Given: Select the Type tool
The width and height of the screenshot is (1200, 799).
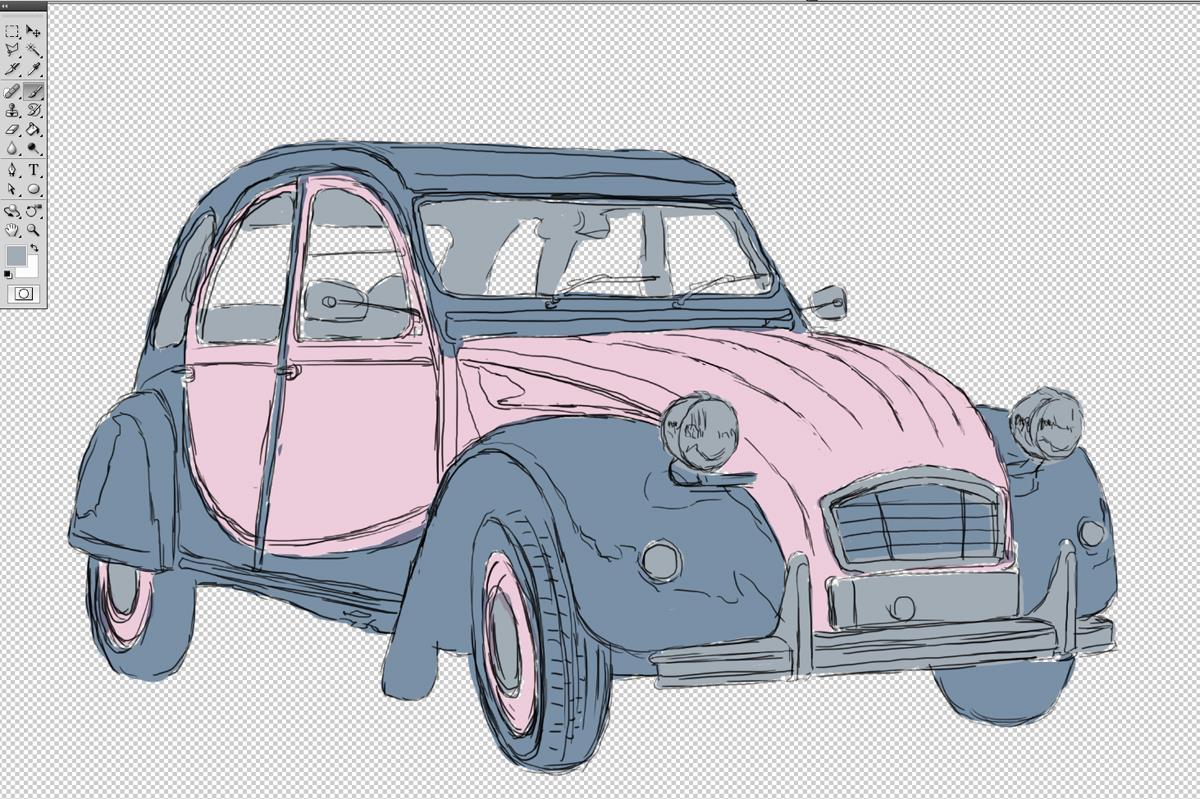Looking at the screenshot, I should click(33, 171).
